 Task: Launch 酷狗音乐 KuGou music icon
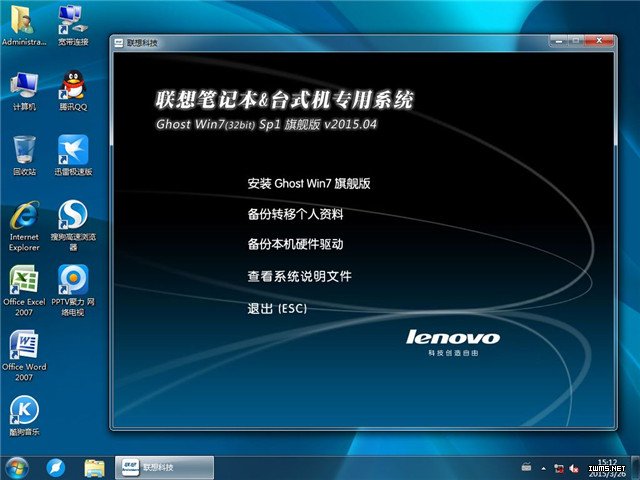click(x=24, y=416)
